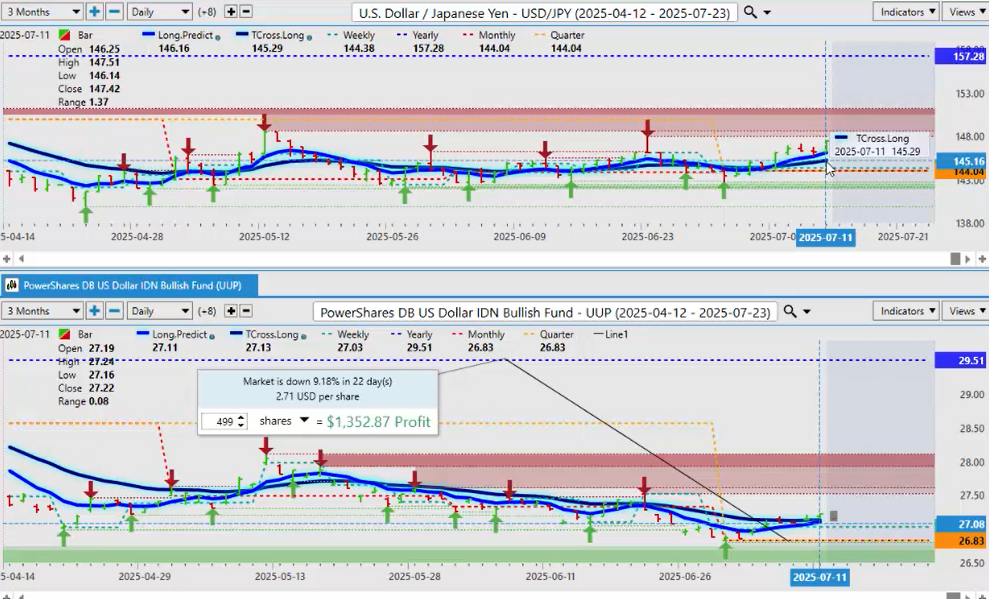Click the black plus icon on UUP toolbar
989x599 pixels.
(230, 311)
